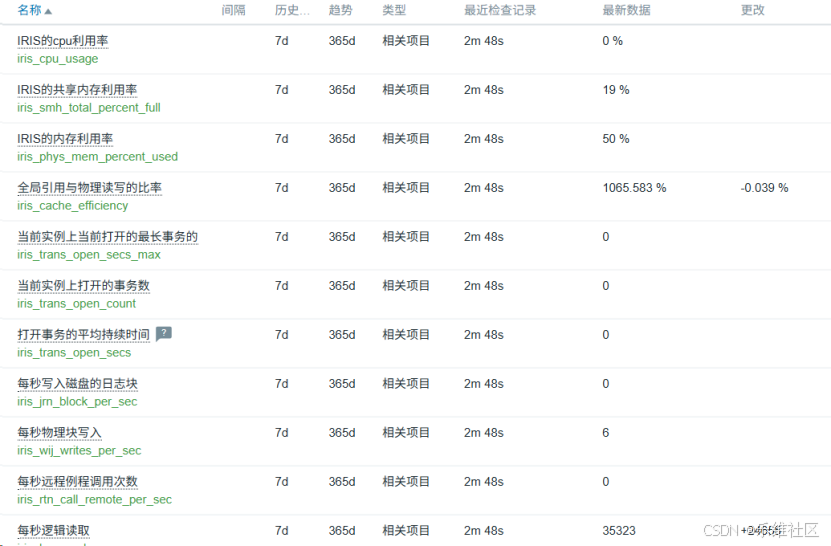Open the IRIS的共享内存利用率 item
The height and width of the screenshot is (546, 831).
click(x=77, y=90)
